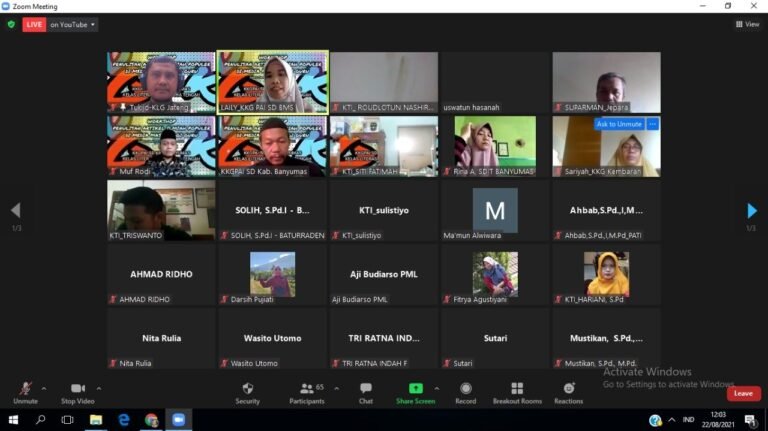The height and width of the screenshot is (431, 768).
Task: Click the AHMAD RIDHO participant tile
Action: (x=161, y=275)
